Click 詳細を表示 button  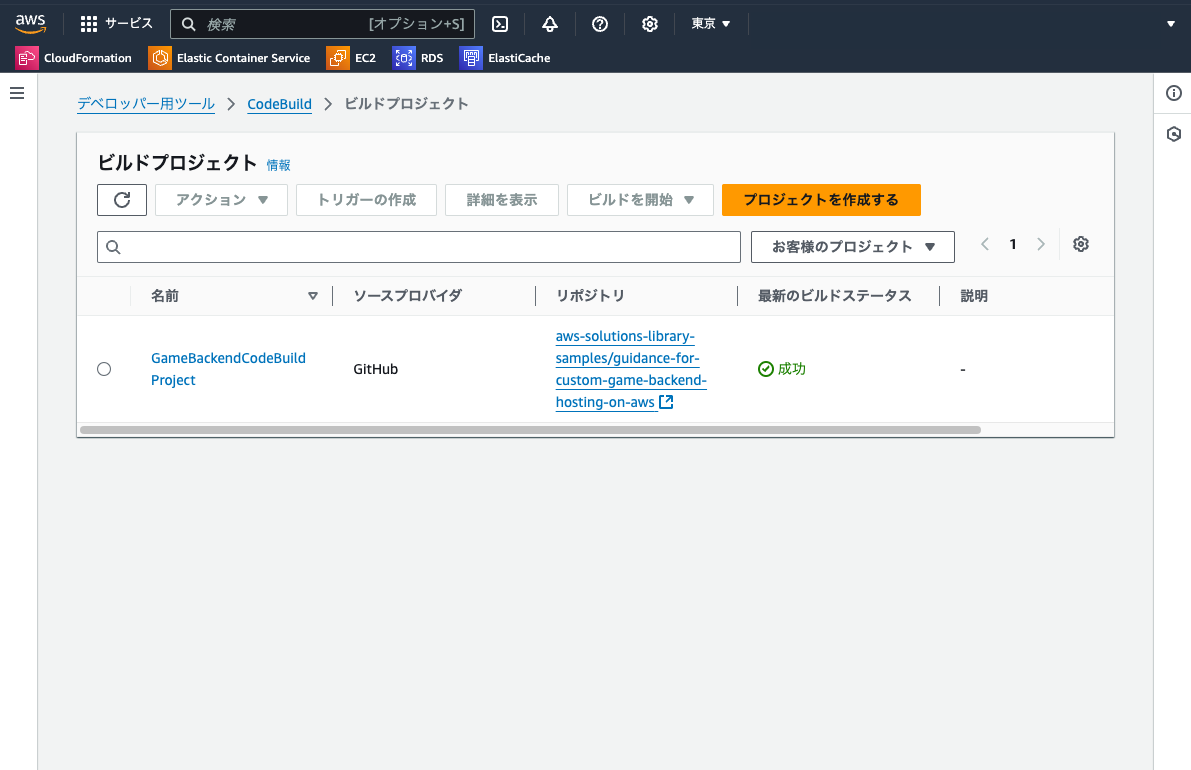[501, 200]
